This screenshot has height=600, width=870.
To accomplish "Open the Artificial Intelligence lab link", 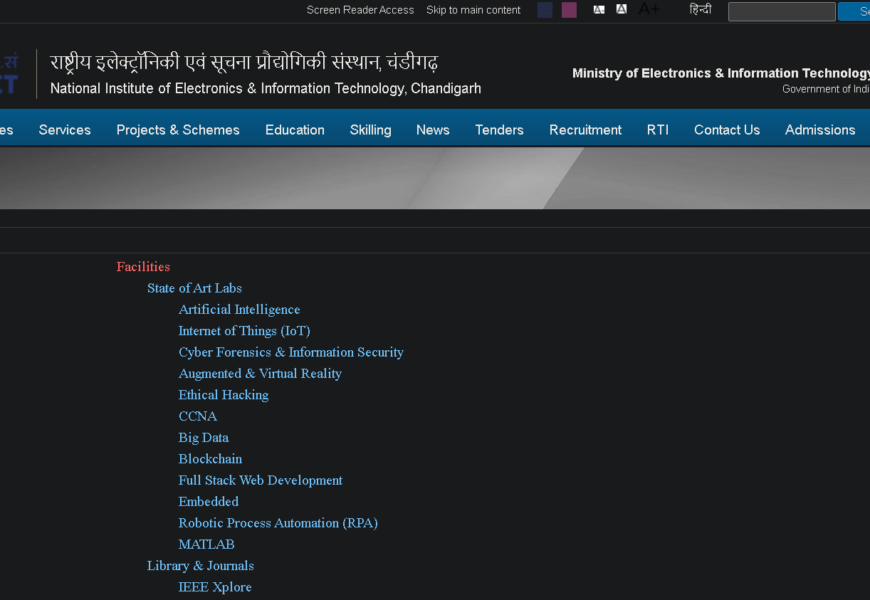I will click(x=239, y=310).
